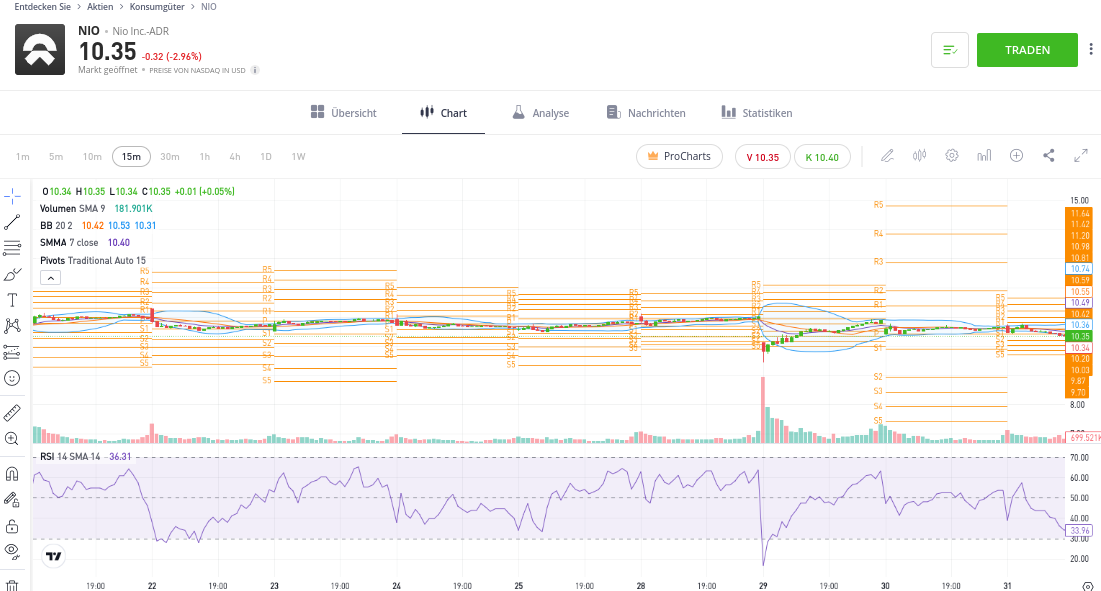
Task: Go to Aktien breadcrumb
Action: click(x=100, y=6)
